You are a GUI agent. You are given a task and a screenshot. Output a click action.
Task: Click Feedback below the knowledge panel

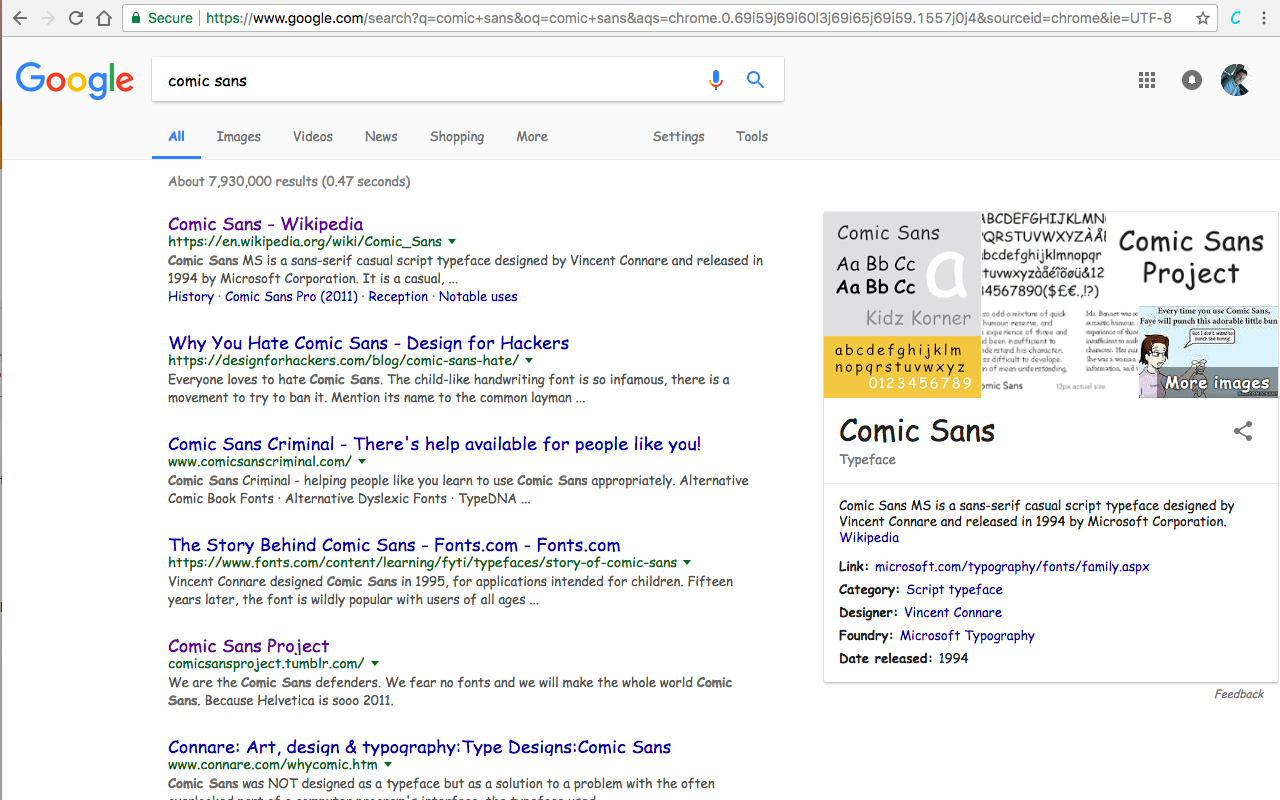(x=1239, y=694)
